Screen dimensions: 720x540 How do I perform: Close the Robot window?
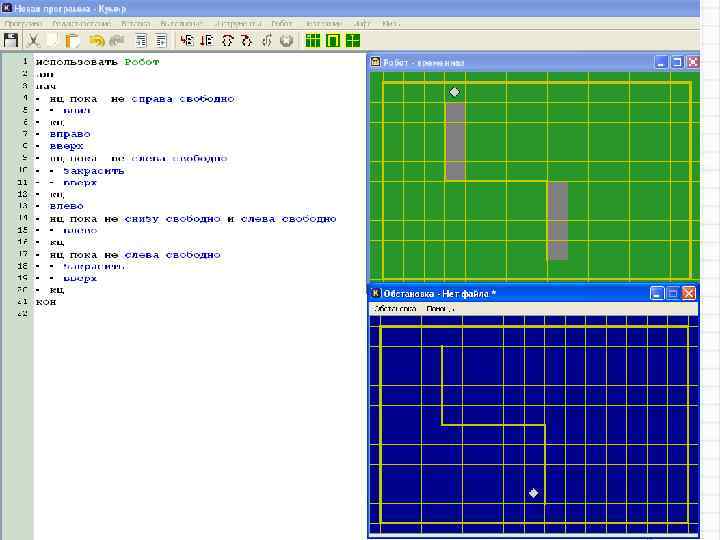(x=693, y=62)
